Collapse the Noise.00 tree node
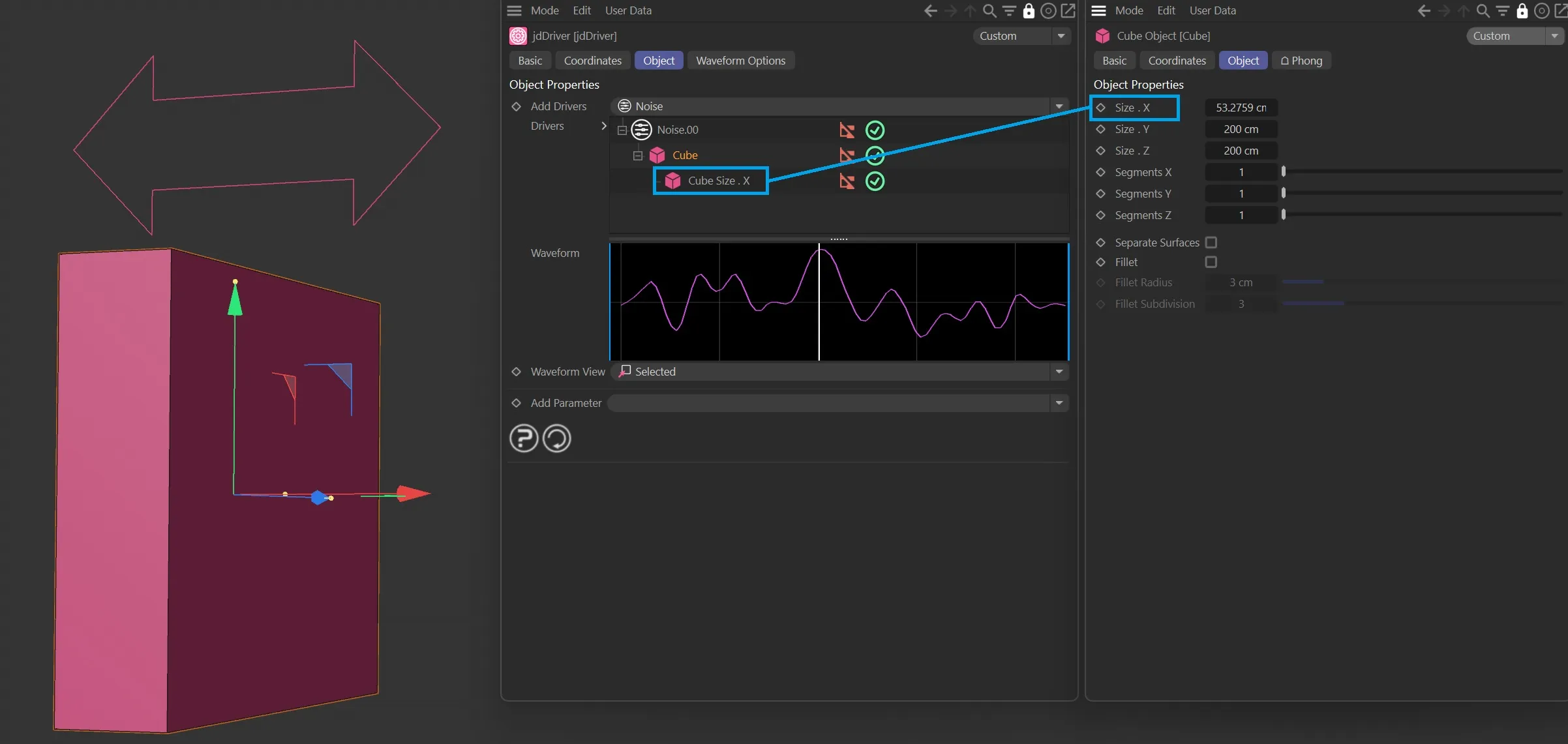Image resolution: width=1568 pixels, height=744 pixels. pyautogui.click(x=622, y=130)
